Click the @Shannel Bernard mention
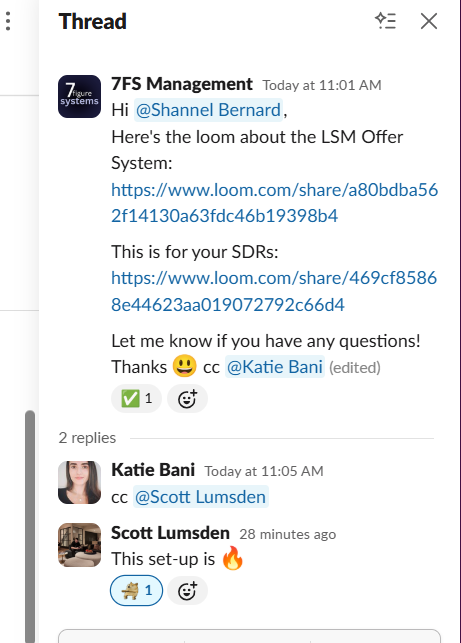The height and width of the screenshot is (643, 461). (208, 110)
